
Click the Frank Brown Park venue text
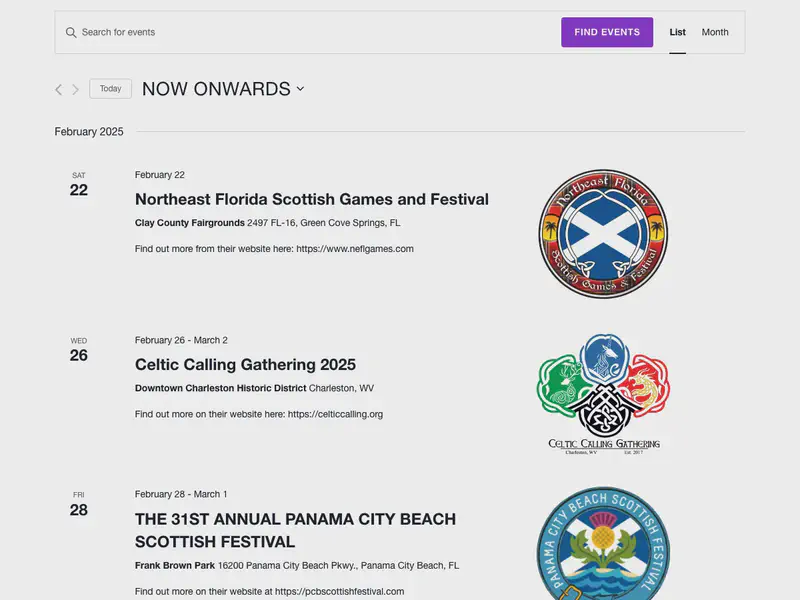[175, 566]
